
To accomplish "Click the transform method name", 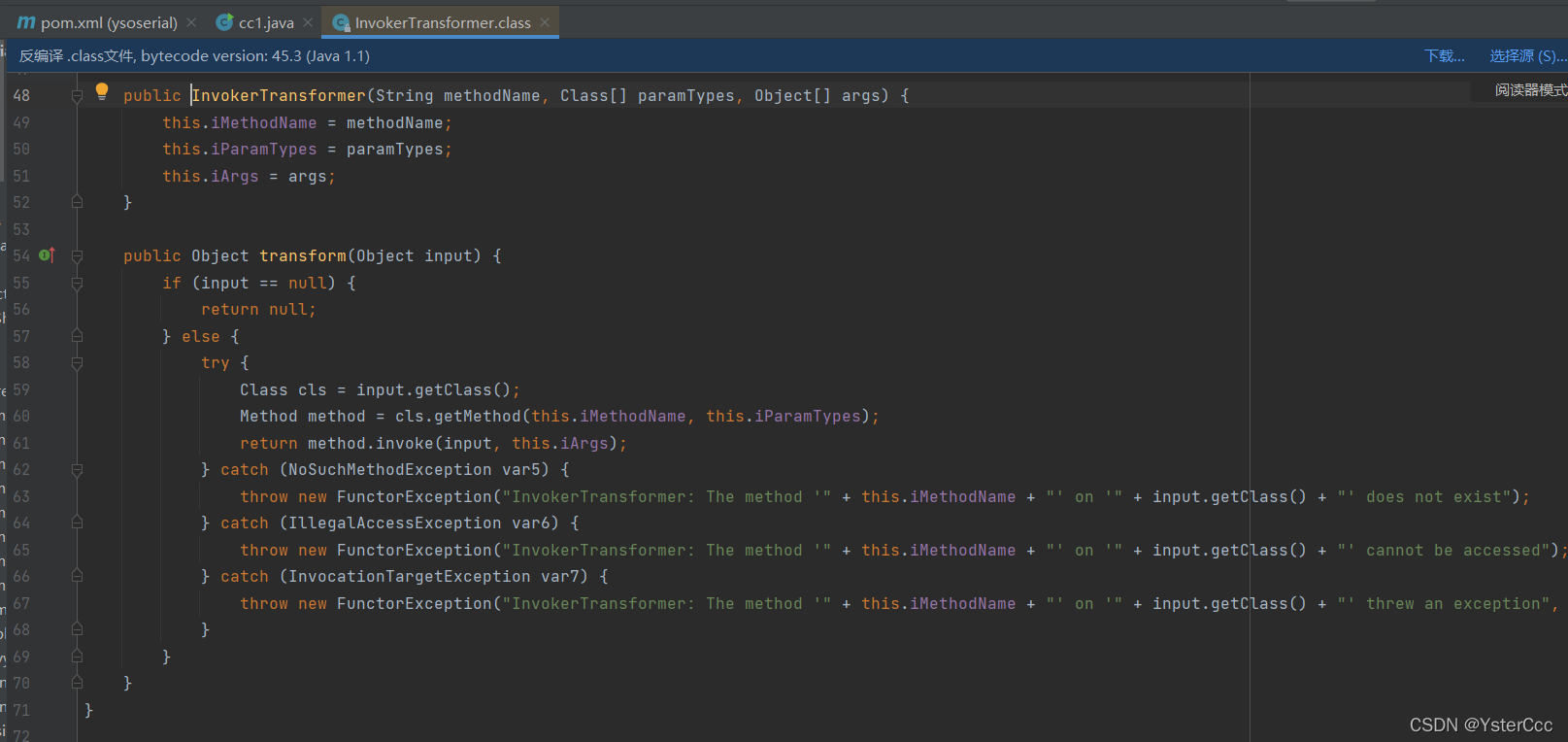I will pos(303,255).
